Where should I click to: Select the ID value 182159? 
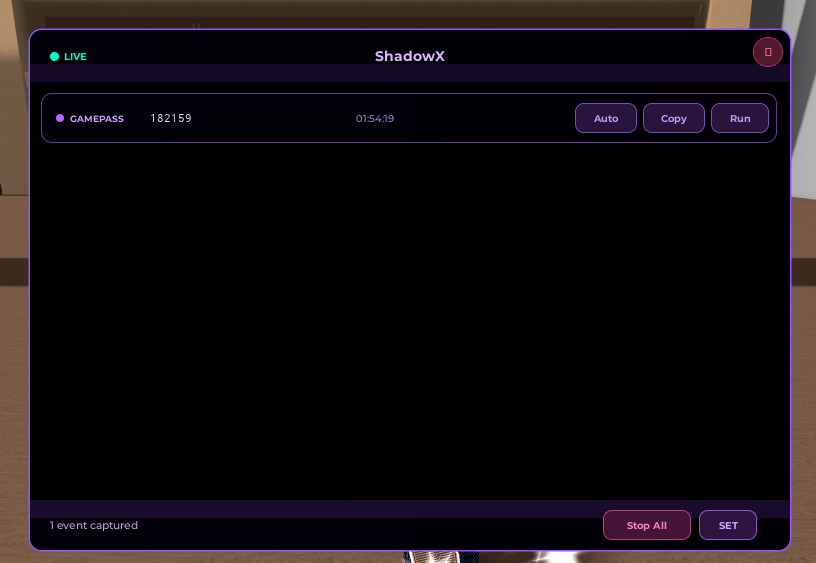171,118
